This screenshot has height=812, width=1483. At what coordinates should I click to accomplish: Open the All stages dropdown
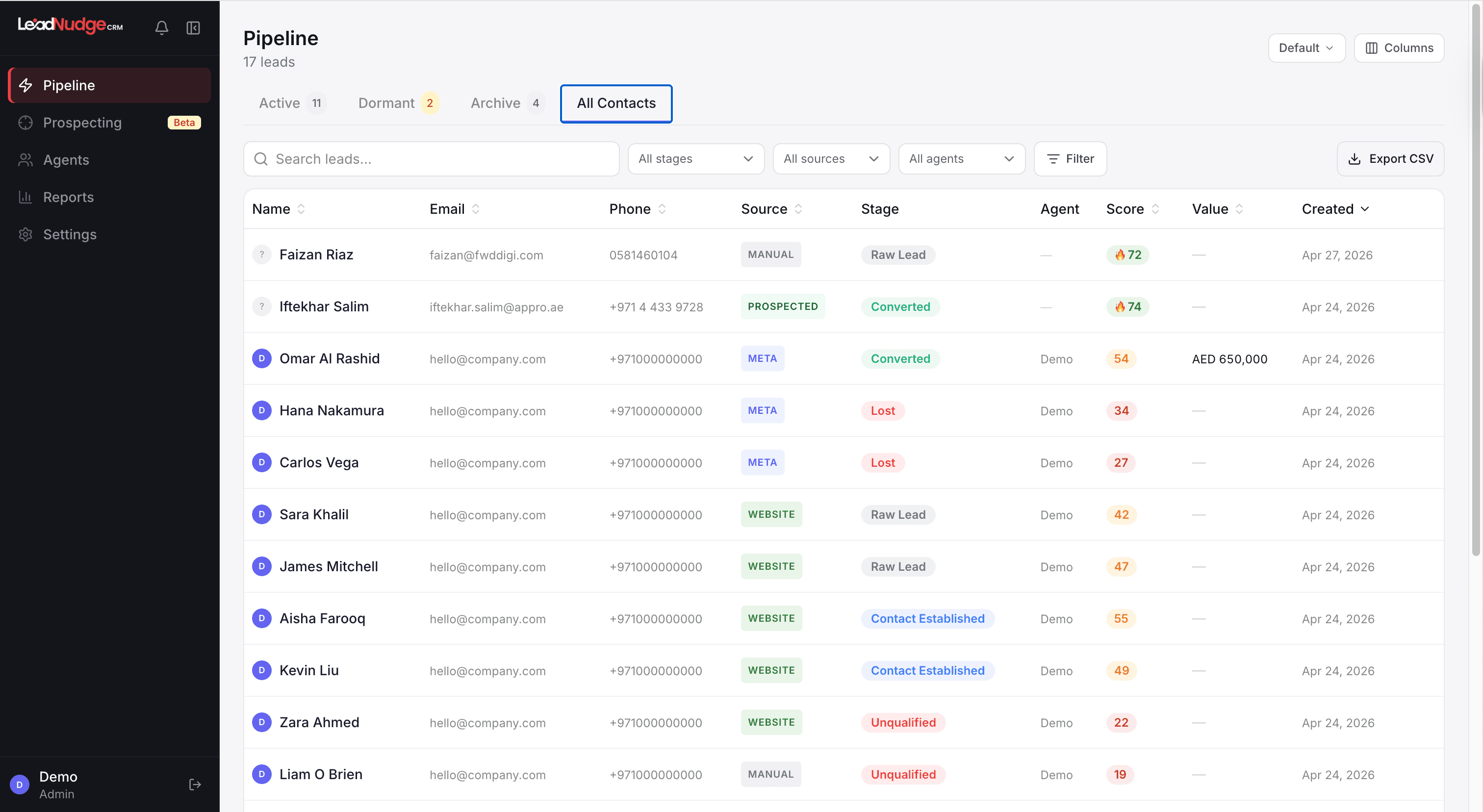695,159
